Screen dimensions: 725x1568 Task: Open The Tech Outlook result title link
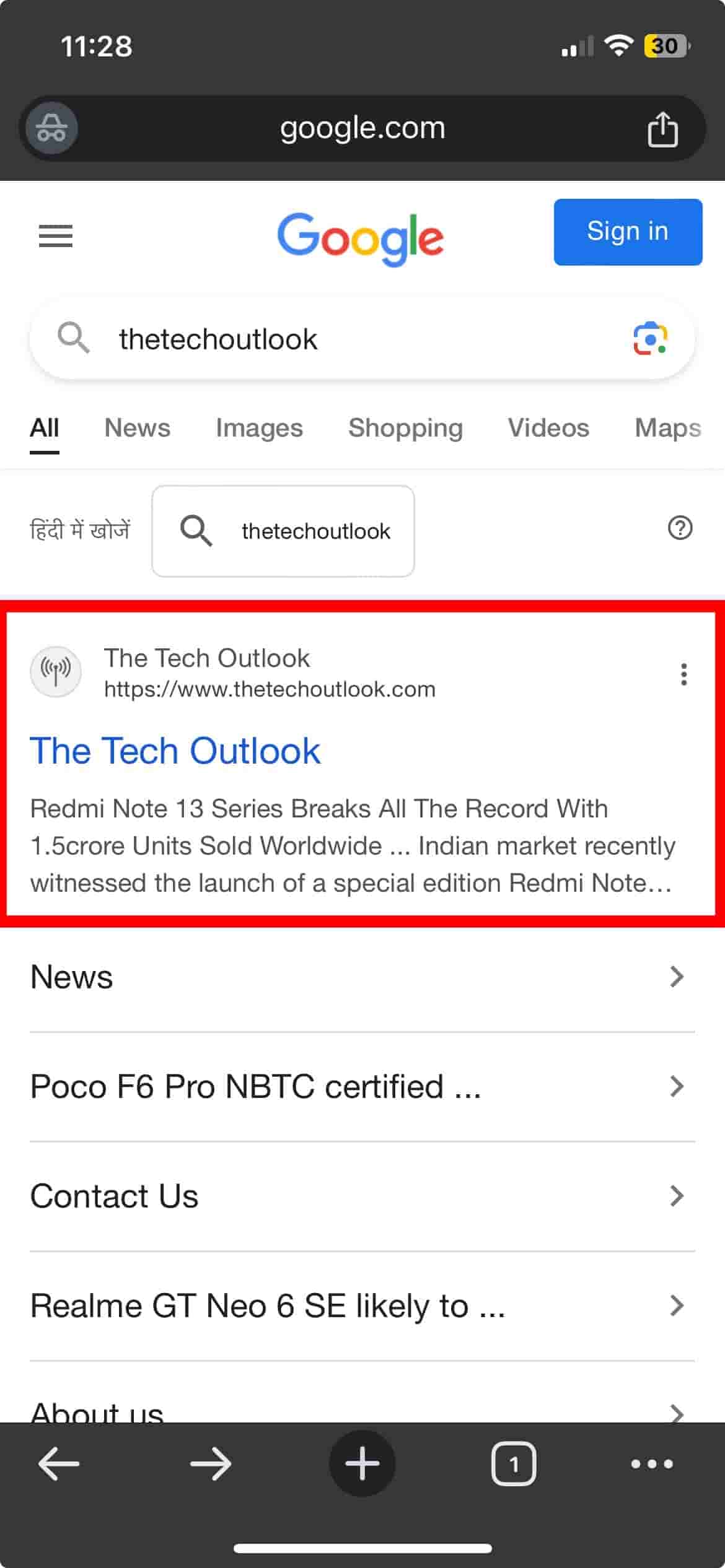coord(175,751)
